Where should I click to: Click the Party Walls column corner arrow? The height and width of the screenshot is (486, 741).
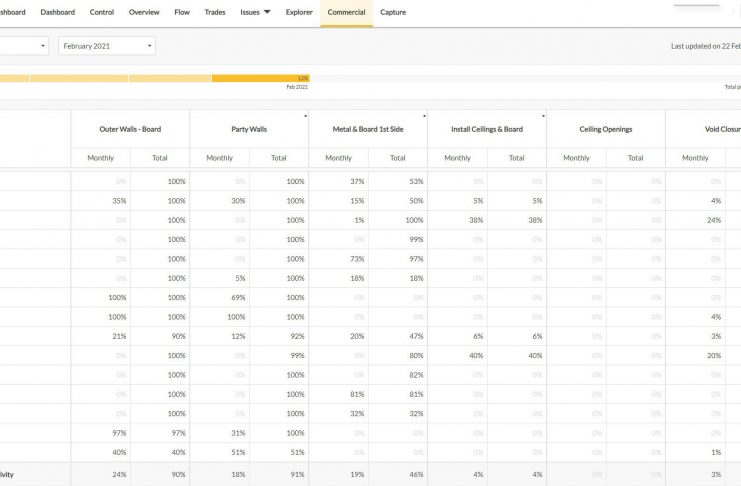coord(305,116)
